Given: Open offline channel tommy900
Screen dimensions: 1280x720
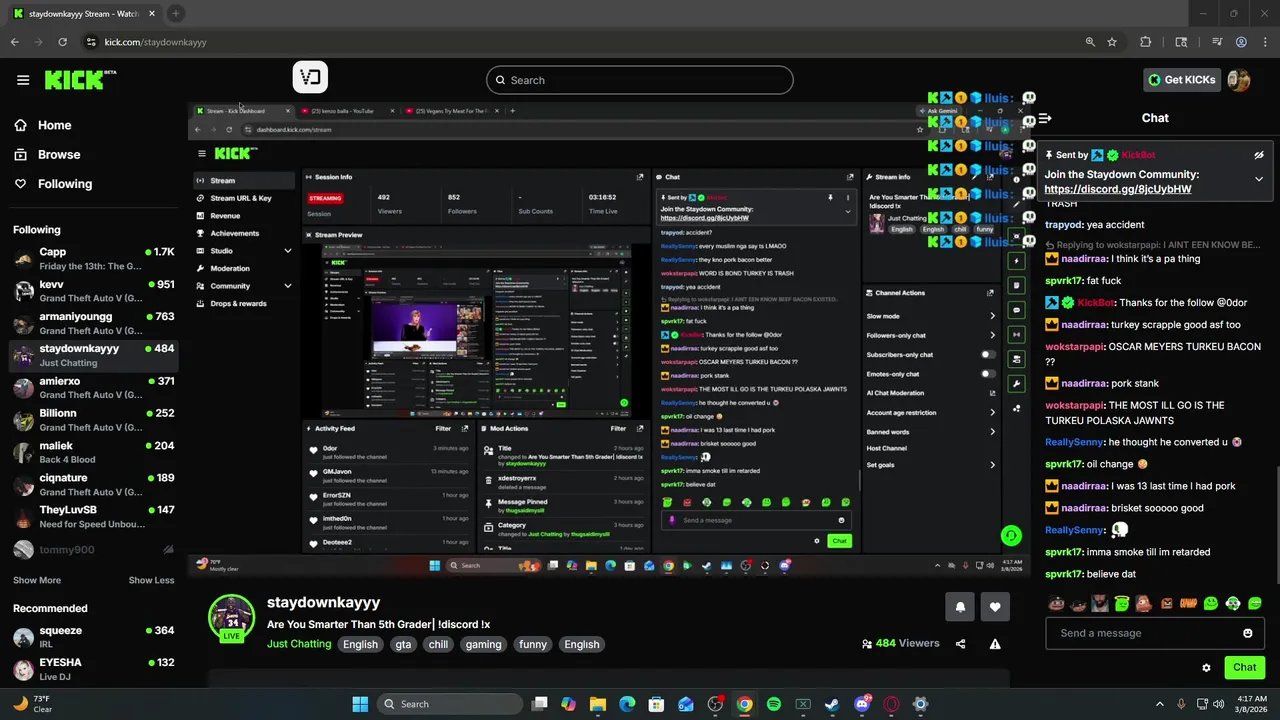Looking at the screenshot, I should (94, 550).
